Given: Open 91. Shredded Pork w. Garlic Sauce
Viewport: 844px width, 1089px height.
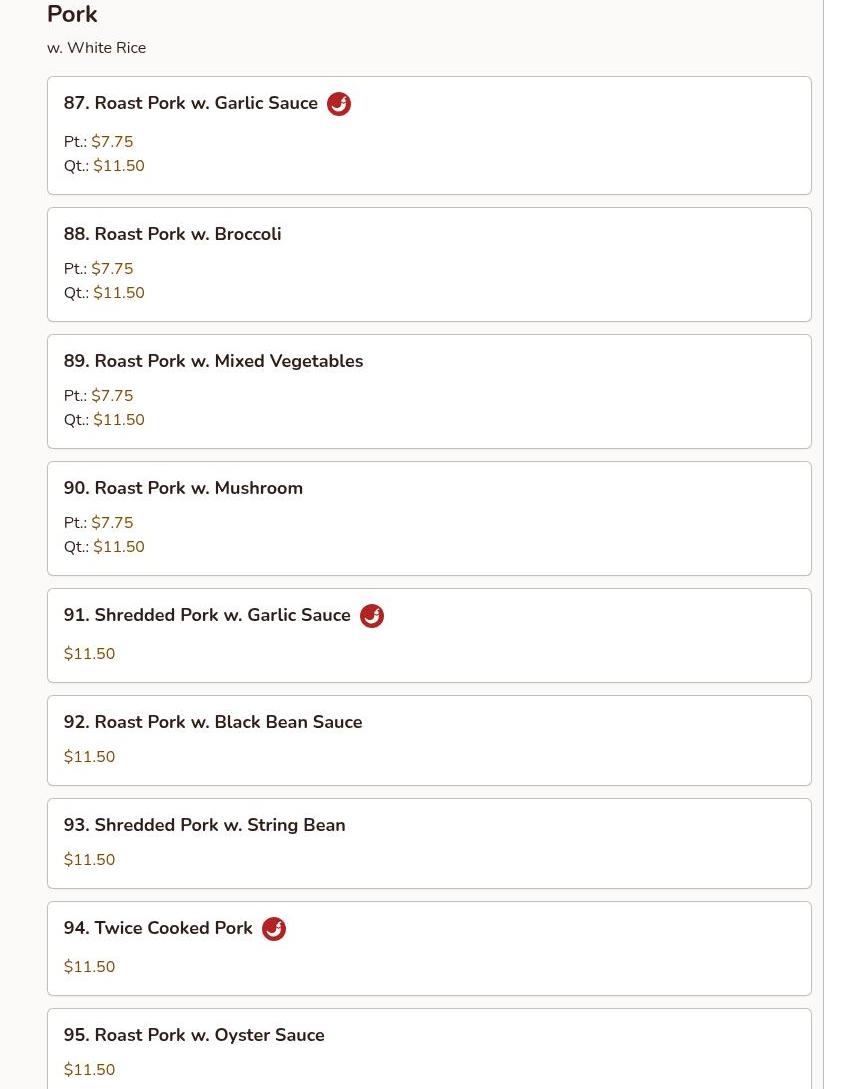Looking at the screenshot, I should (207, 615).
